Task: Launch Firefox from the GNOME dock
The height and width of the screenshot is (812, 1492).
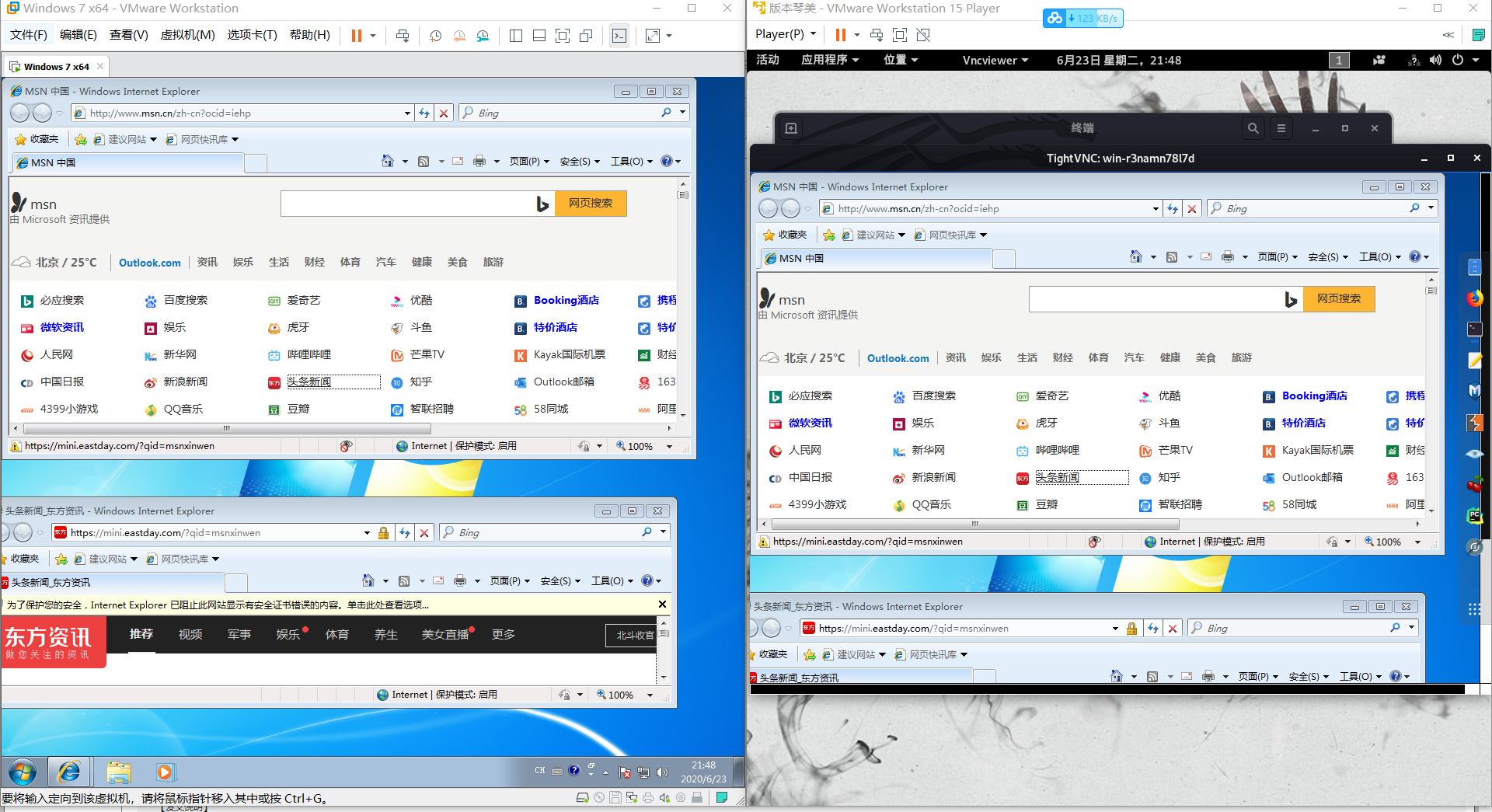Action: (x=1474, y=298)
